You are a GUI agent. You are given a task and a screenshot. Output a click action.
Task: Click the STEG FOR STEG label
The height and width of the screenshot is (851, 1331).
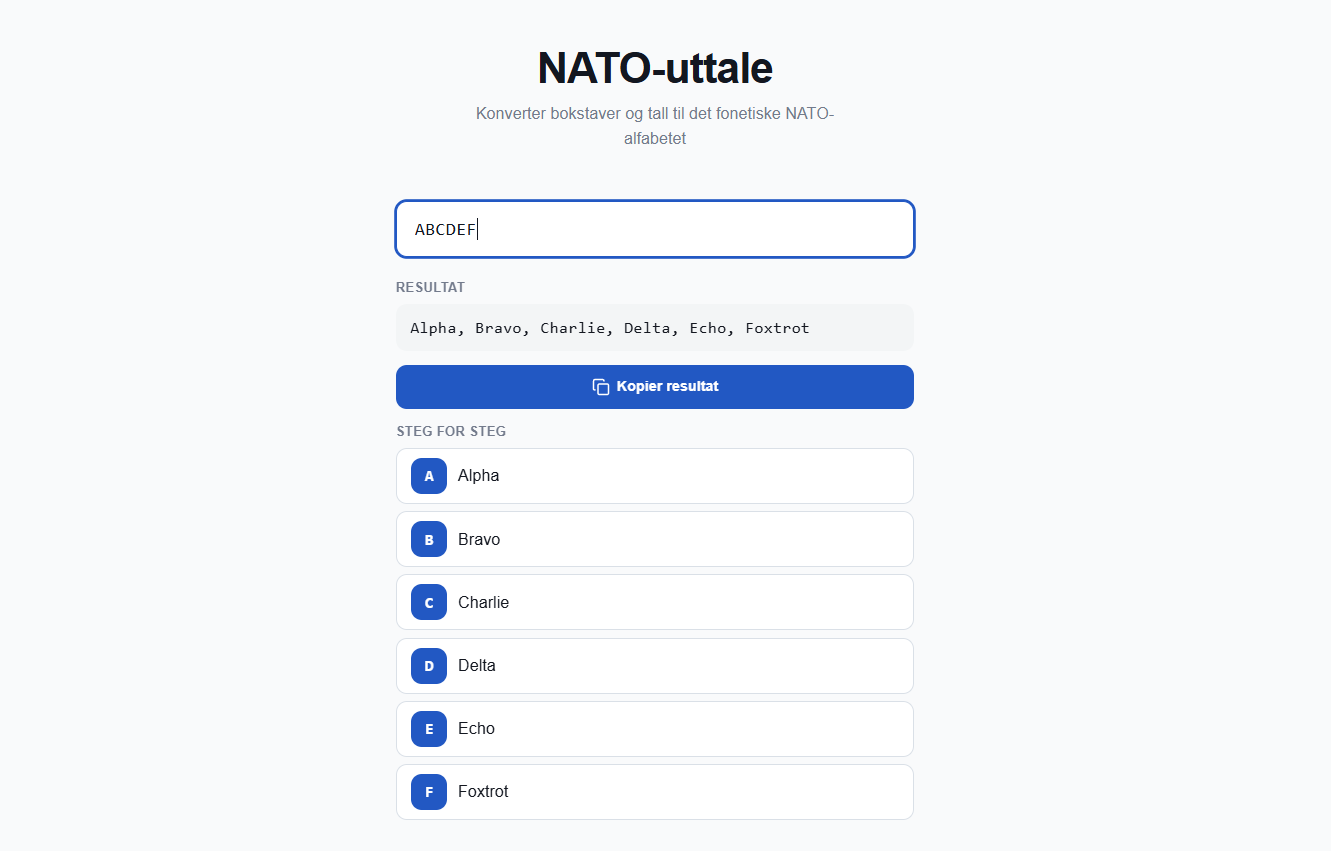point(451,431)
